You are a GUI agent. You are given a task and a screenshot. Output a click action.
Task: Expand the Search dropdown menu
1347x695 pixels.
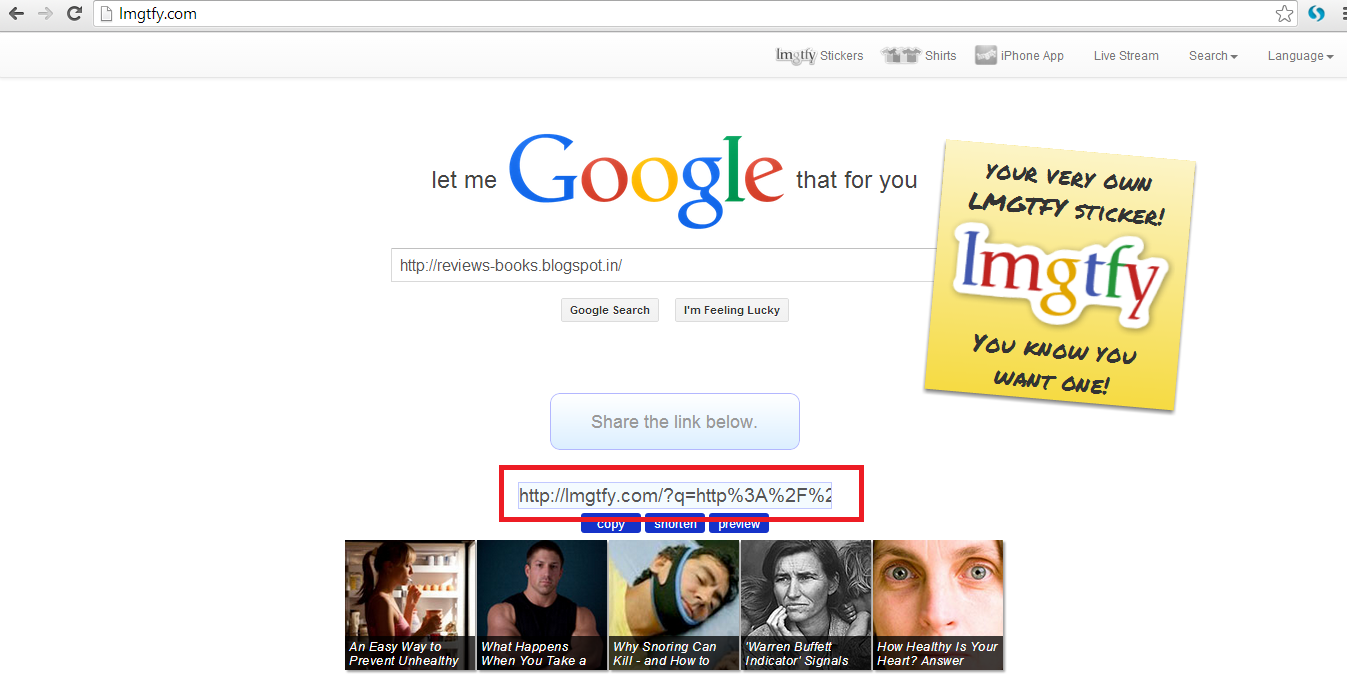1213,56
